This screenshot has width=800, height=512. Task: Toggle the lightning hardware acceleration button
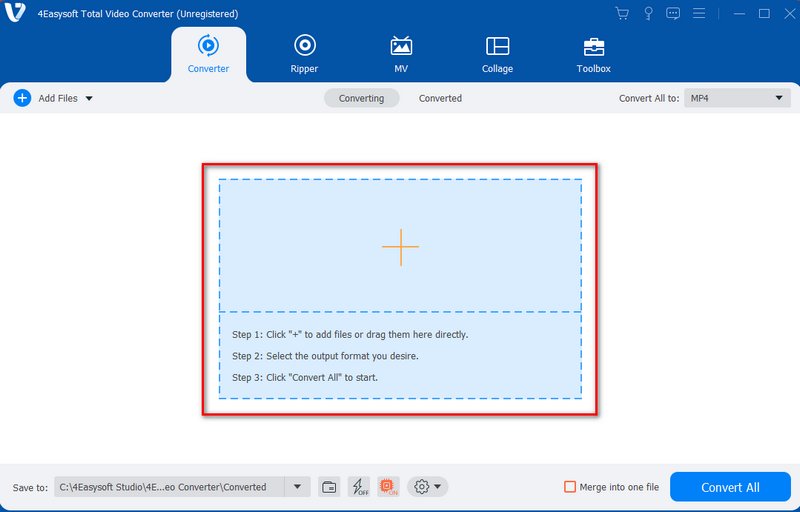click(x=359, y=487)
